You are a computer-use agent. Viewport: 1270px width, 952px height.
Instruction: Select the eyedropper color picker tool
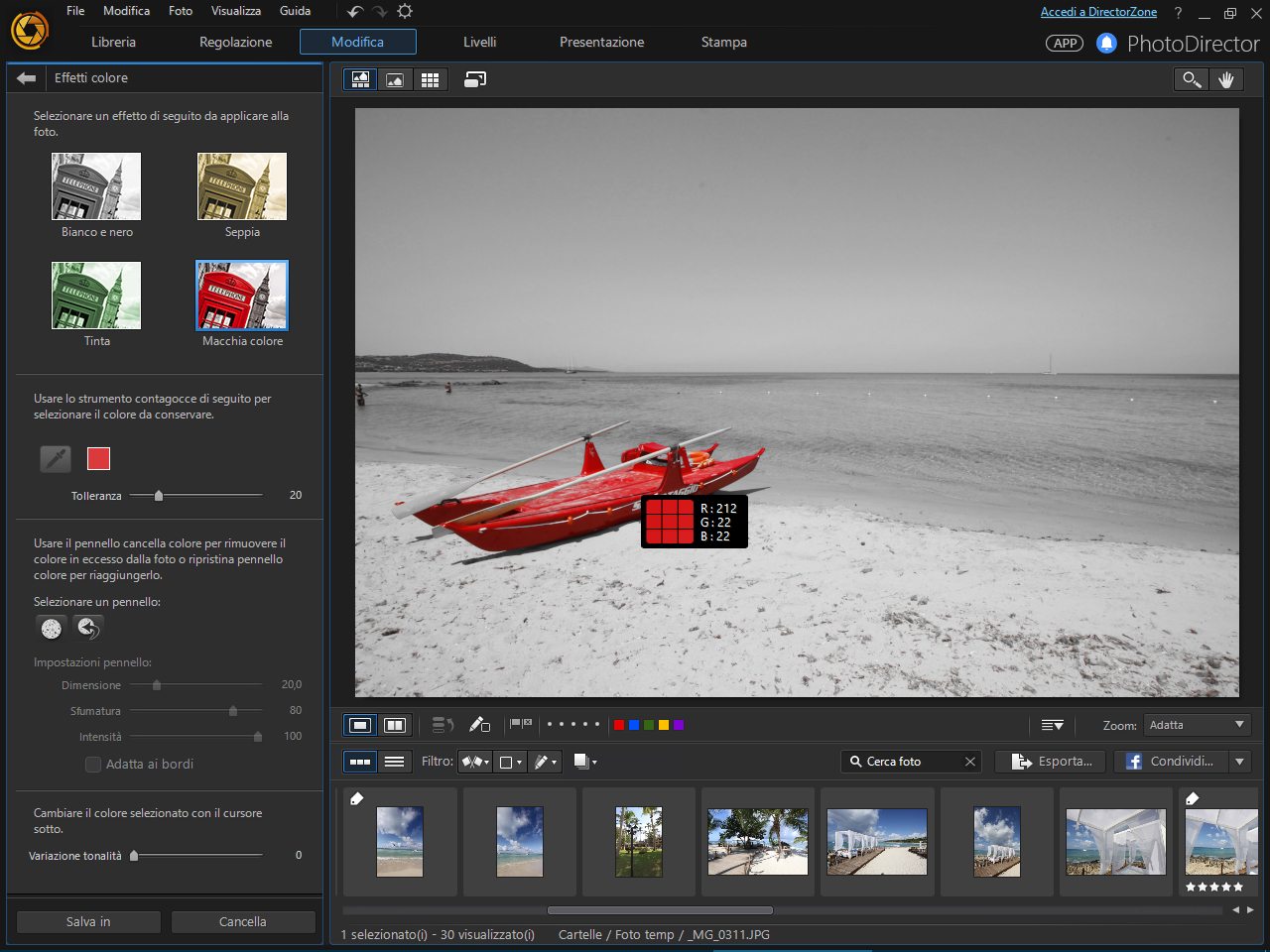[56, 458]
